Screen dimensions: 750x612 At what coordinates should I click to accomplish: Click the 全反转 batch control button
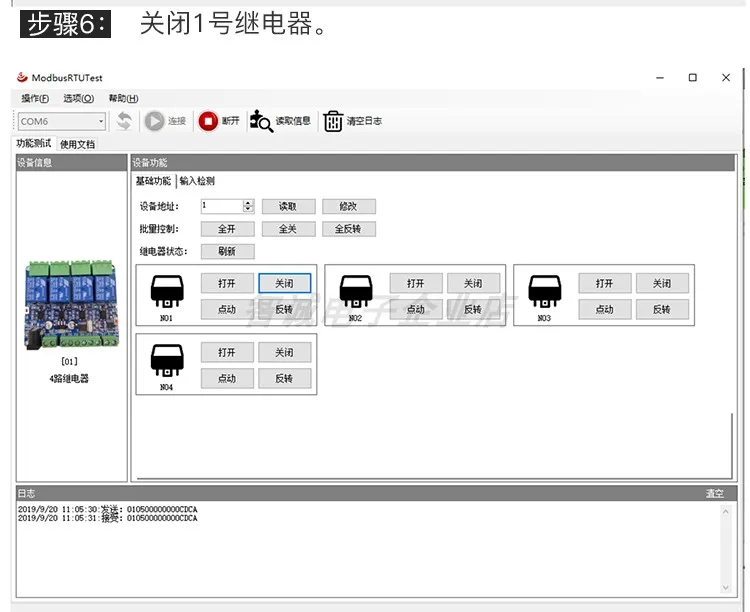click(349, 229)
